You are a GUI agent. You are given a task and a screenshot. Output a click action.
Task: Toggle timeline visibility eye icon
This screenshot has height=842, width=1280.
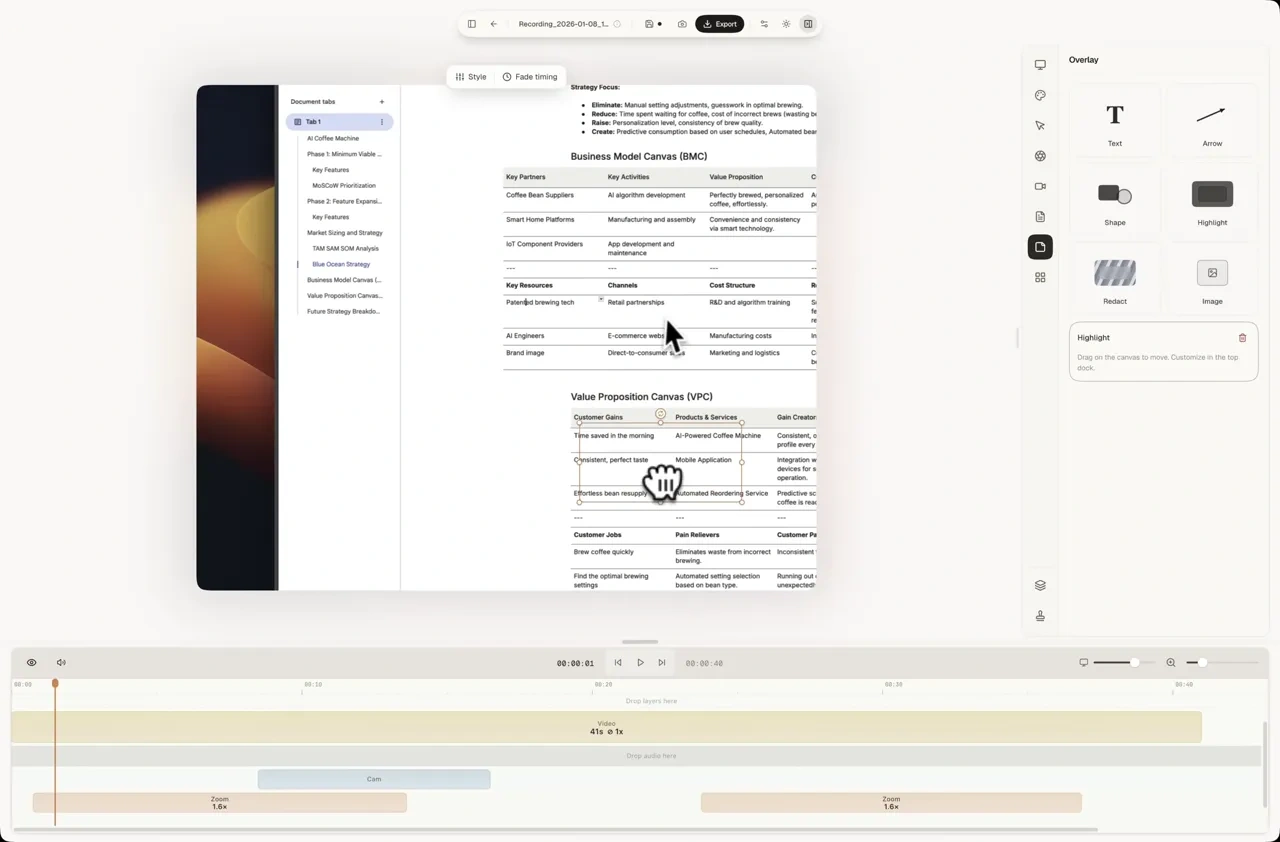[x=32, y=663]
